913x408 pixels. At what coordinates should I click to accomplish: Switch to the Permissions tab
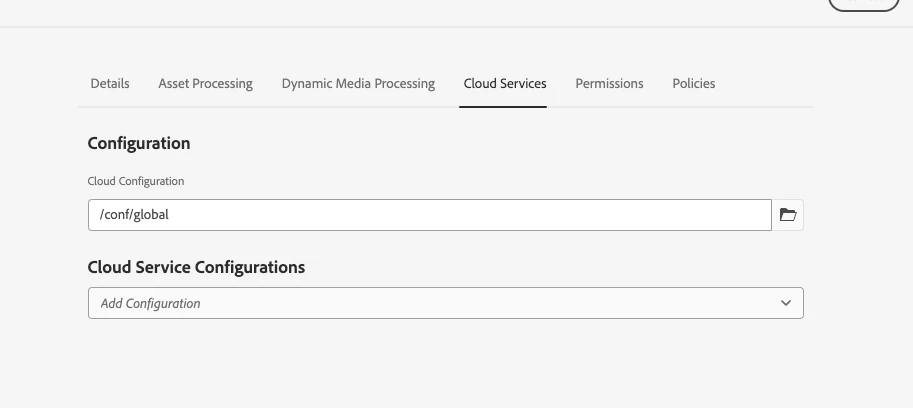point(609,84)
